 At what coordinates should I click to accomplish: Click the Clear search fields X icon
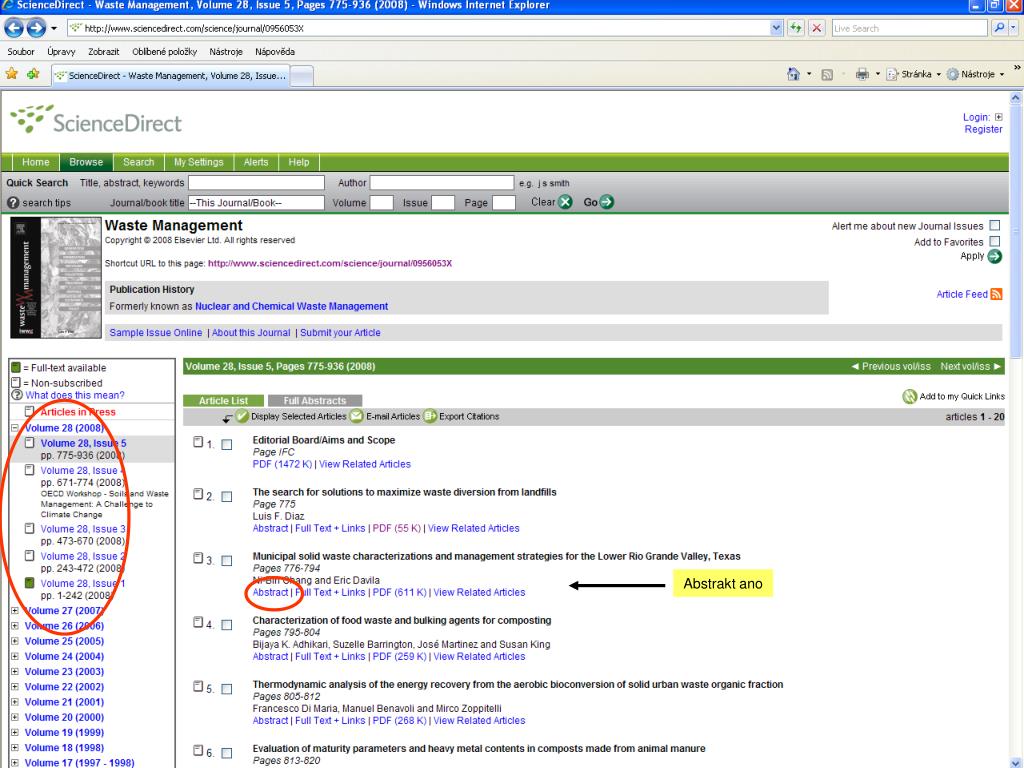[566, 202]
